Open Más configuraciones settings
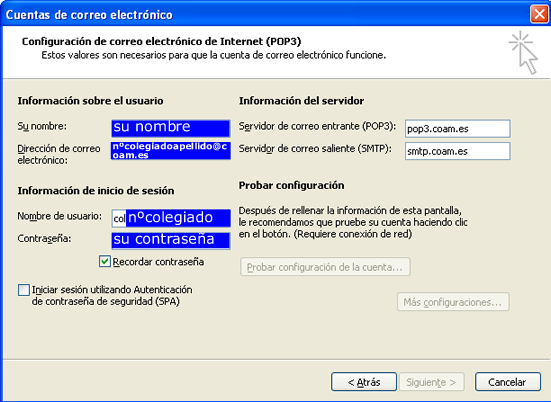551x402 pixels. 453,302
